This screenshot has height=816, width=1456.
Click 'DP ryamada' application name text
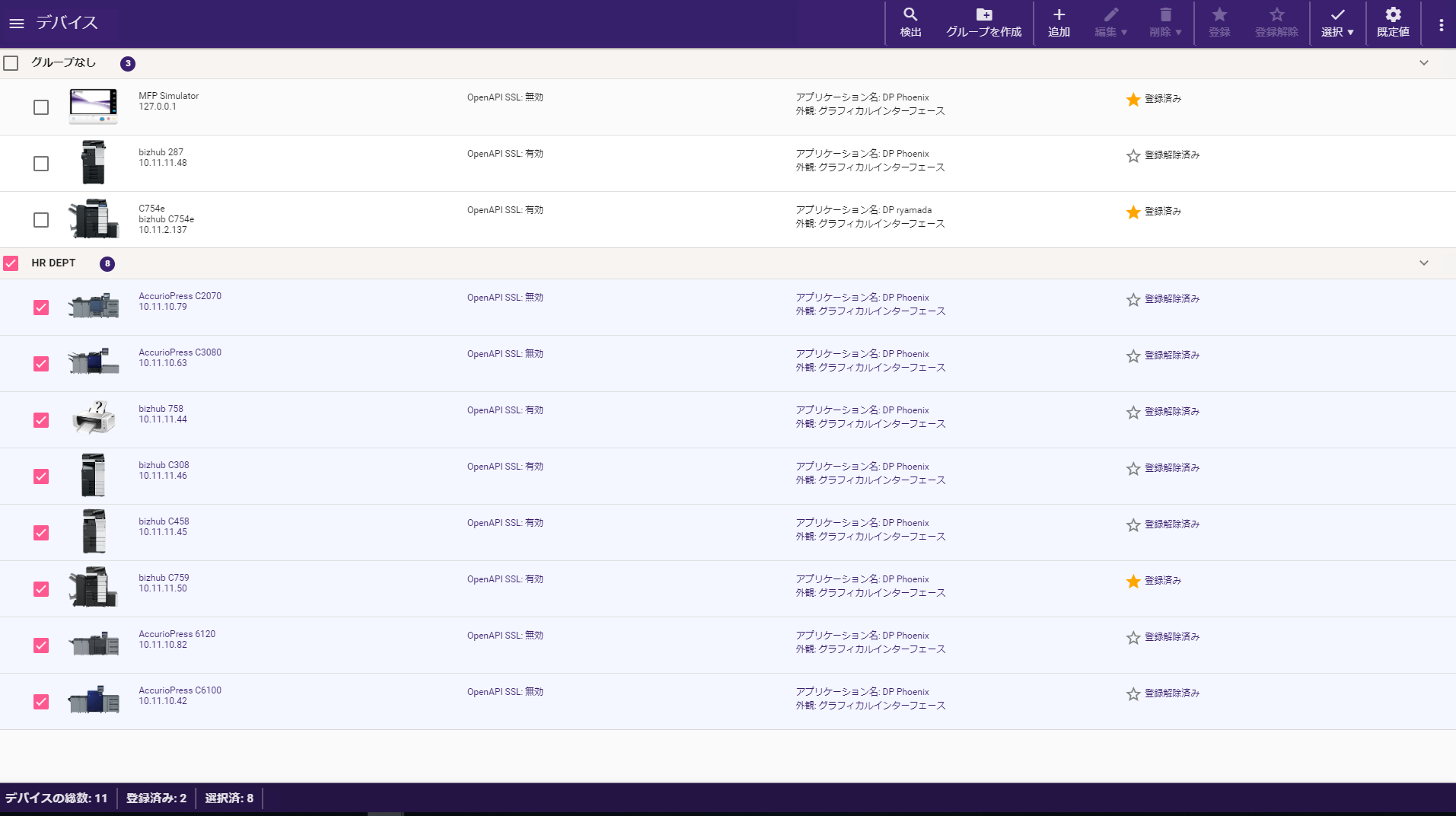(x=906, y=210)
